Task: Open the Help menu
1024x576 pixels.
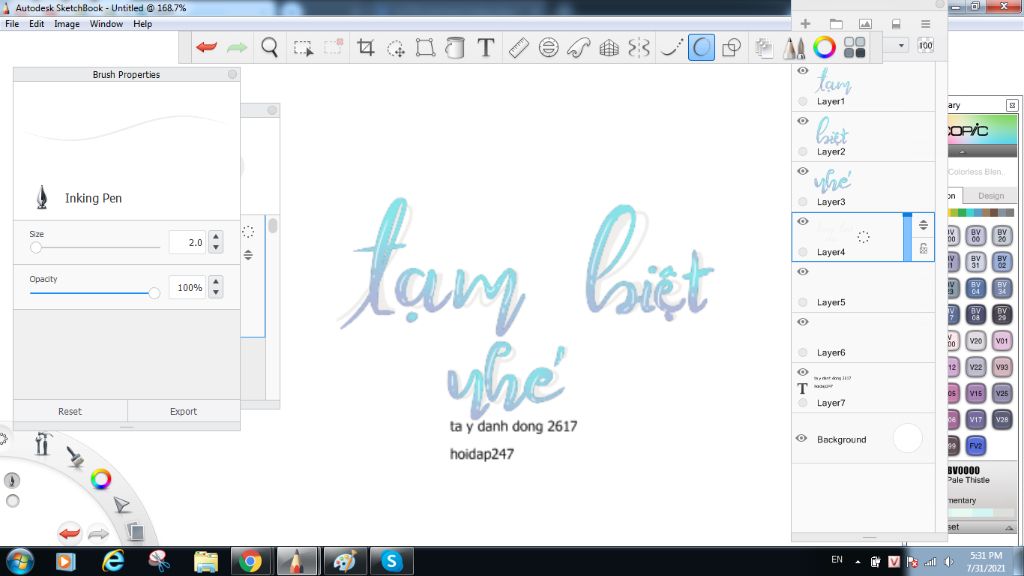Action: click(x=142, y=24)
